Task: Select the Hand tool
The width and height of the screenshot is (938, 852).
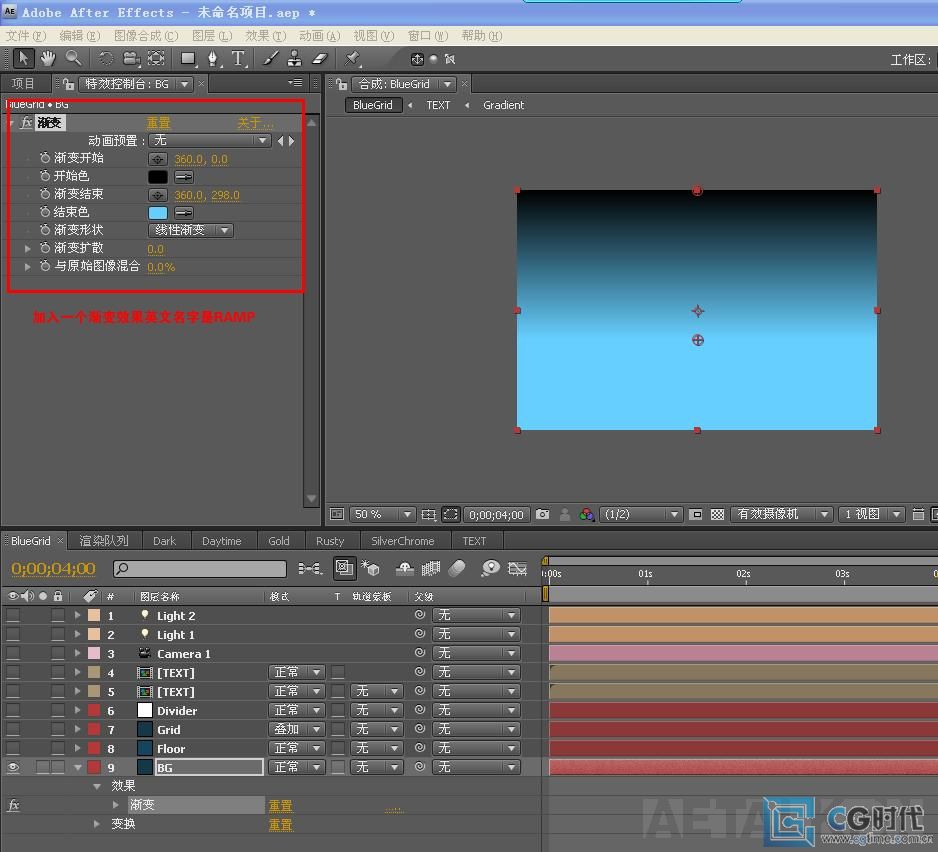Action: (x=48, y=59)
